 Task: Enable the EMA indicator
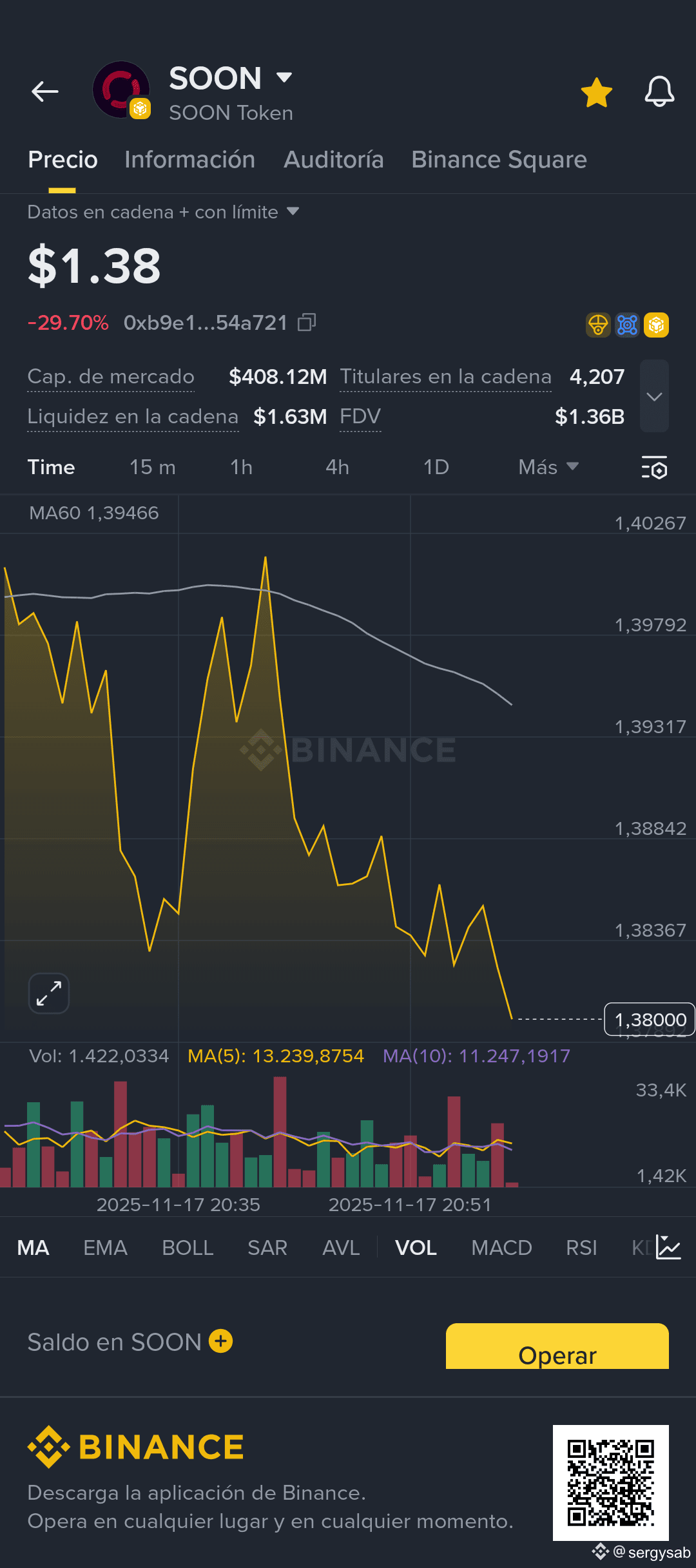point(105,1248)
